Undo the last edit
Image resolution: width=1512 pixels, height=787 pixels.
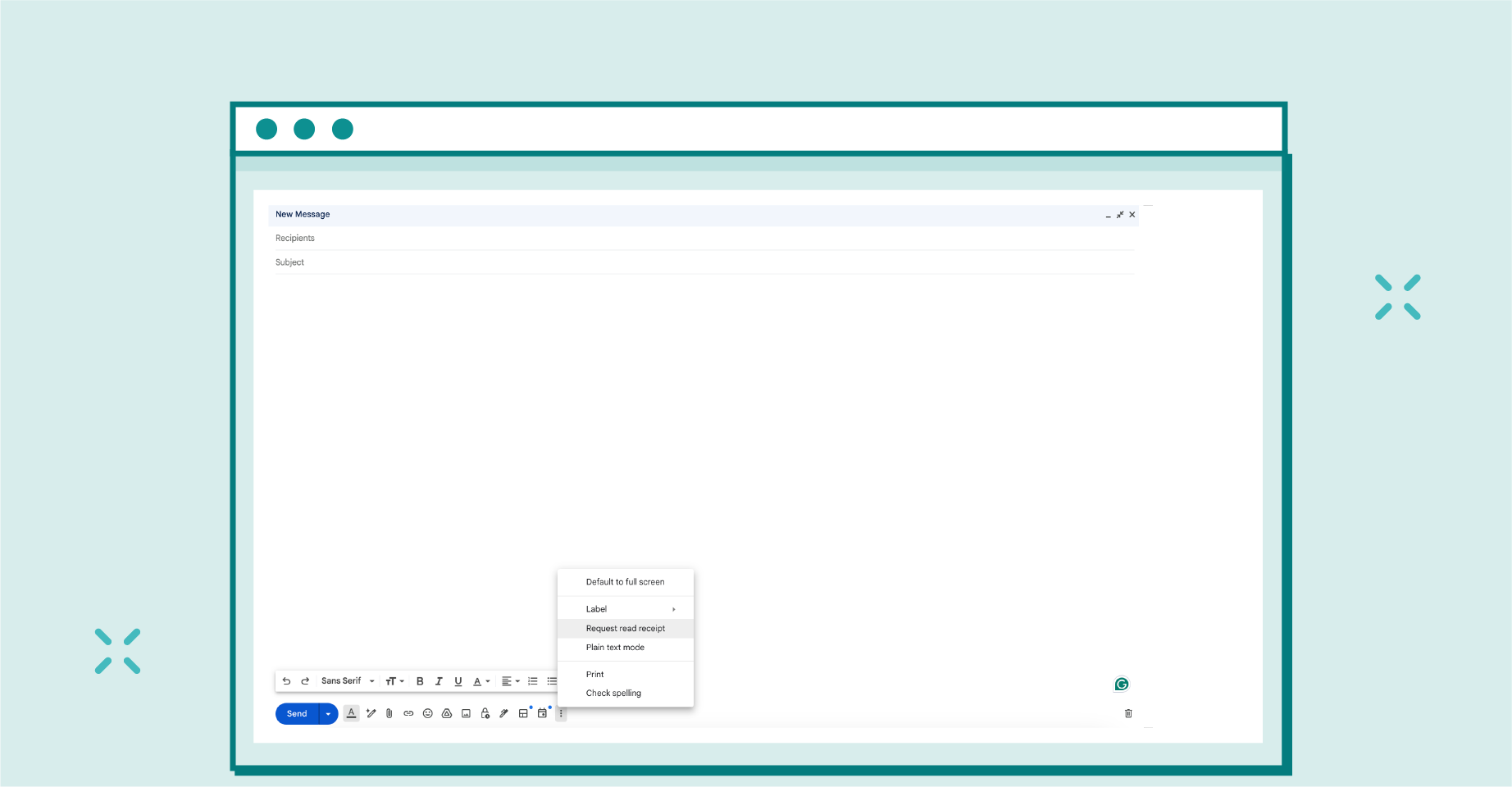point(286,681)
